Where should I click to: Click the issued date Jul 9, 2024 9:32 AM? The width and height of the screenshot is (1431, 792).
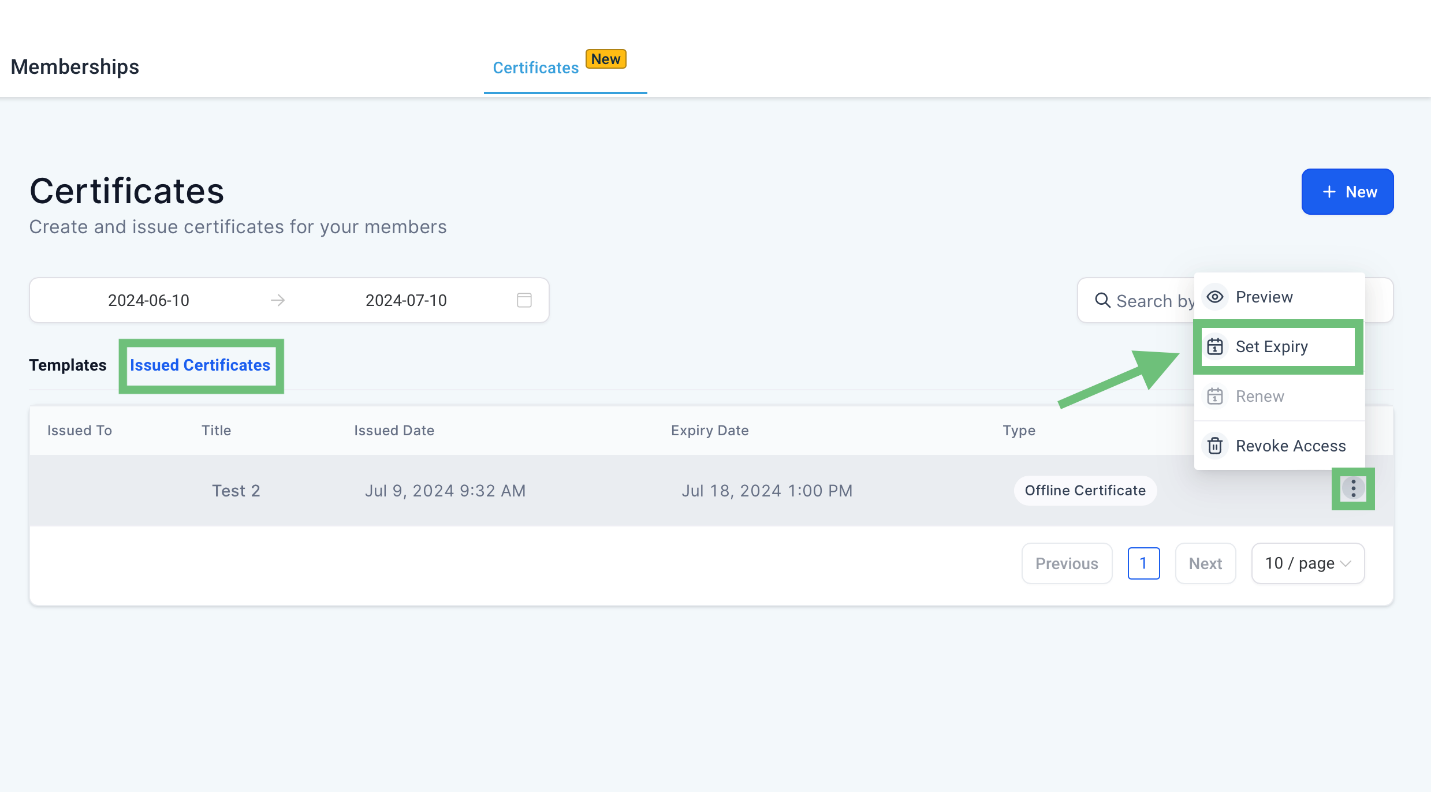(445, 491)
